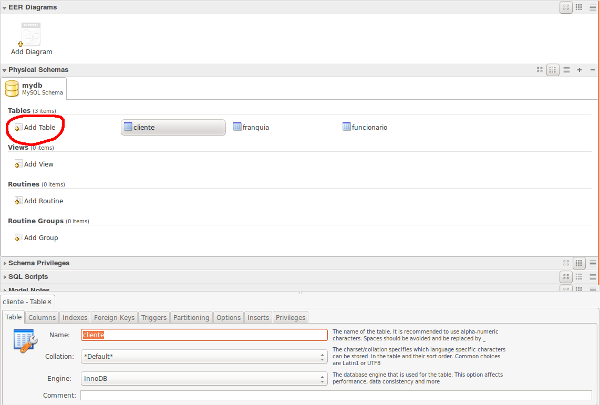Set SQL Scripts to small icons view
This screenshot has height=405, width=600.
(x=579, y=276)
